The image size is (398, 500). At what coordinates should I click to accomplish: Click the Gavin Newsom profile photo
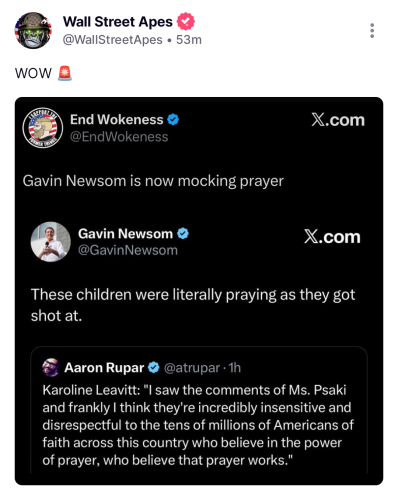point(51,242)
